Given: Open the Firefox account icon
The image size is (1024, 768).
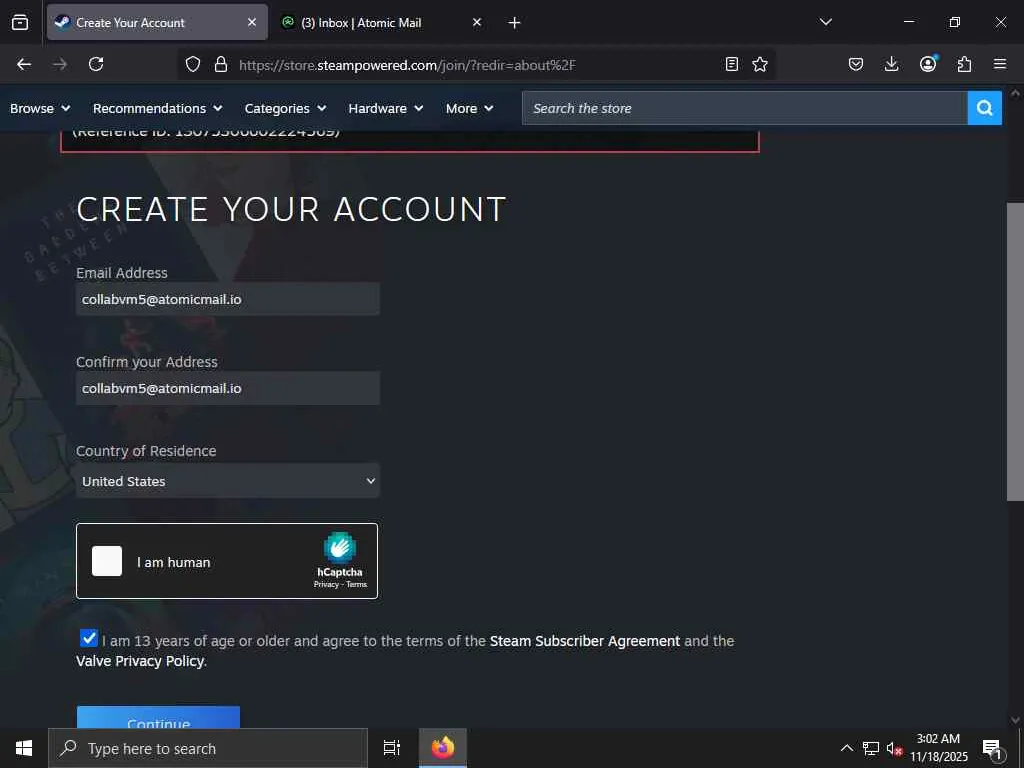Looking at the screenshot, I should [928, 63].
